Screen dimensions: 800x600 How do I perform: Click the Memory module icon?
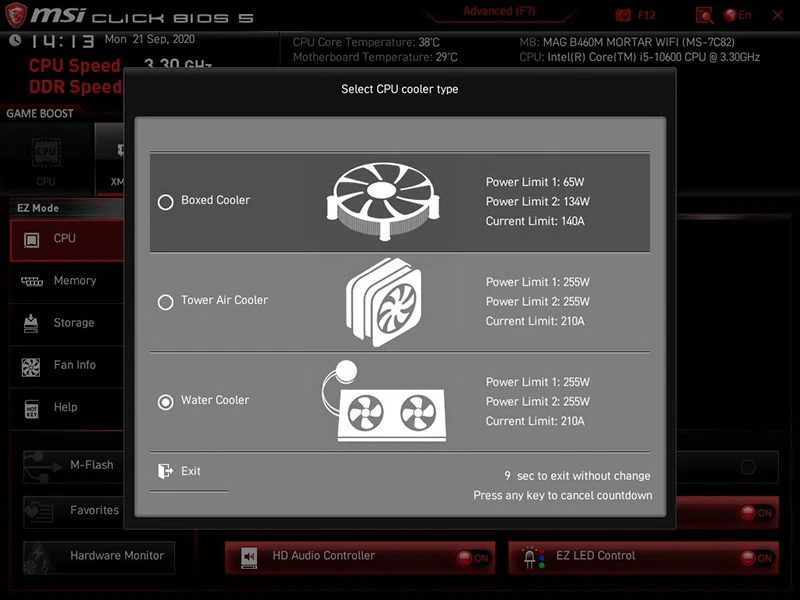(x=32, y=281)
